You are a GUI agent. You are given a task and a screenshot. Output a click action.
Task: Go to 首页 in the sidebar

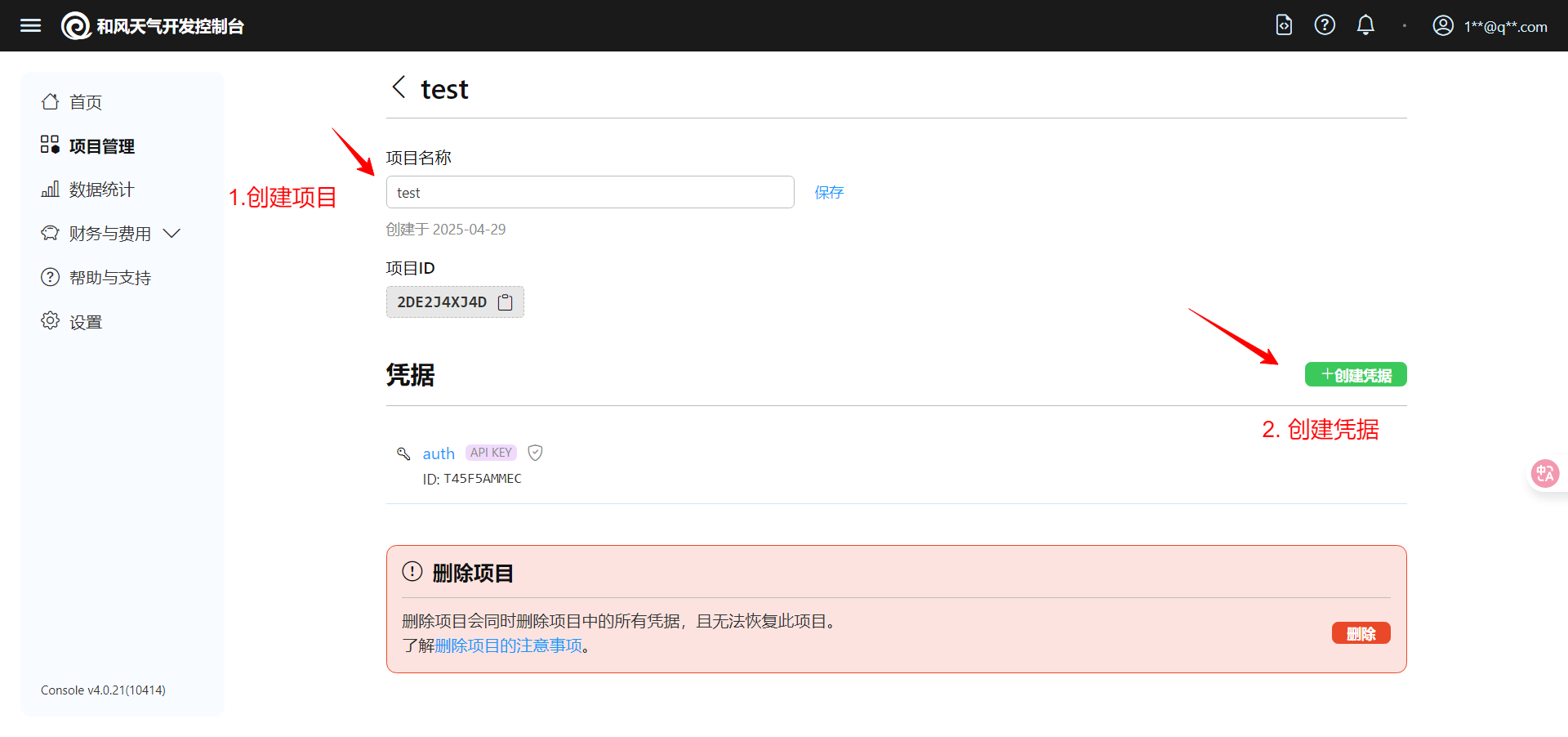[x=85, y=102]
